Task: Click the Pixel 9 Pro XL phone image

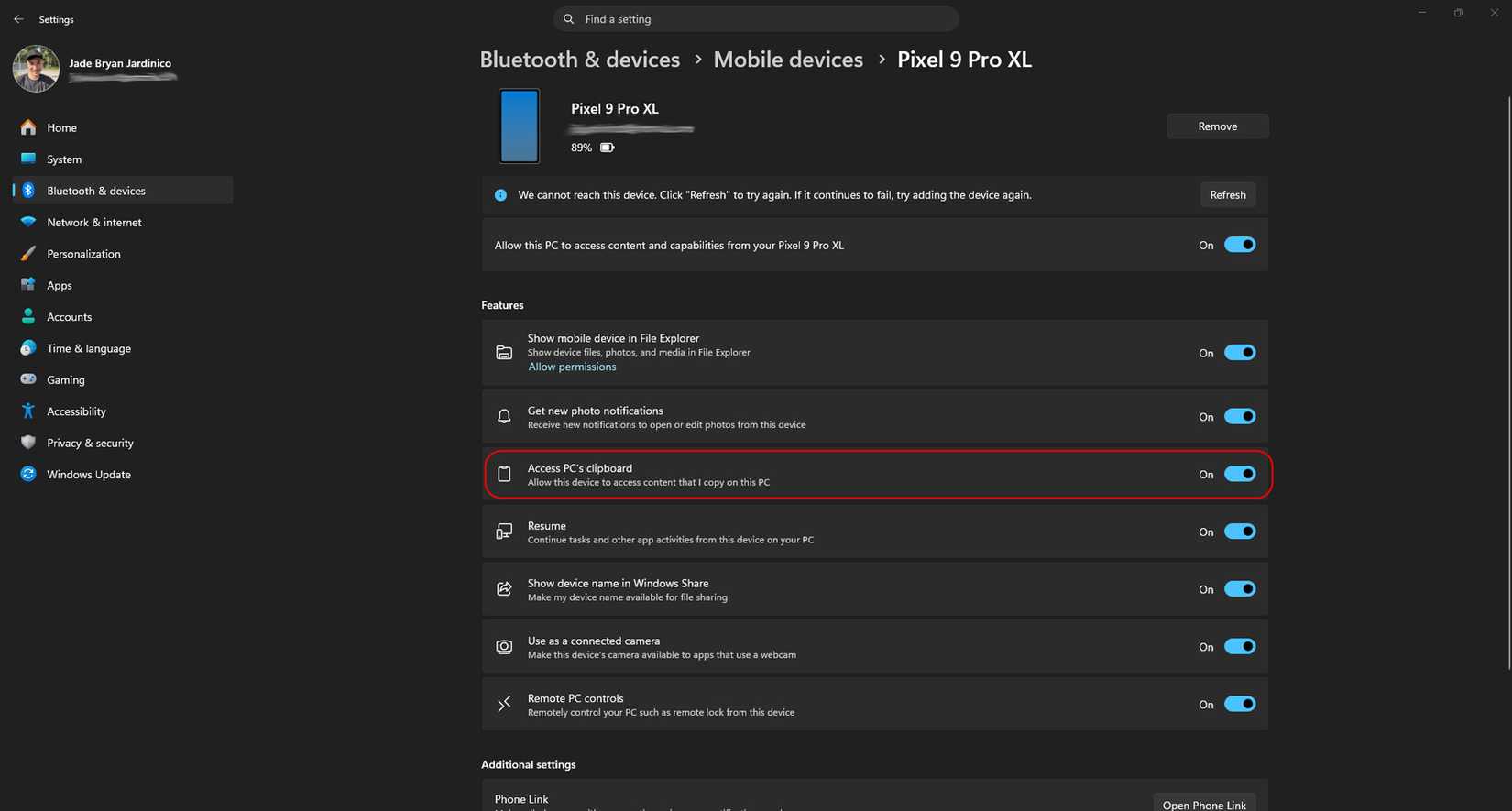Action: (x=519, y=126)
